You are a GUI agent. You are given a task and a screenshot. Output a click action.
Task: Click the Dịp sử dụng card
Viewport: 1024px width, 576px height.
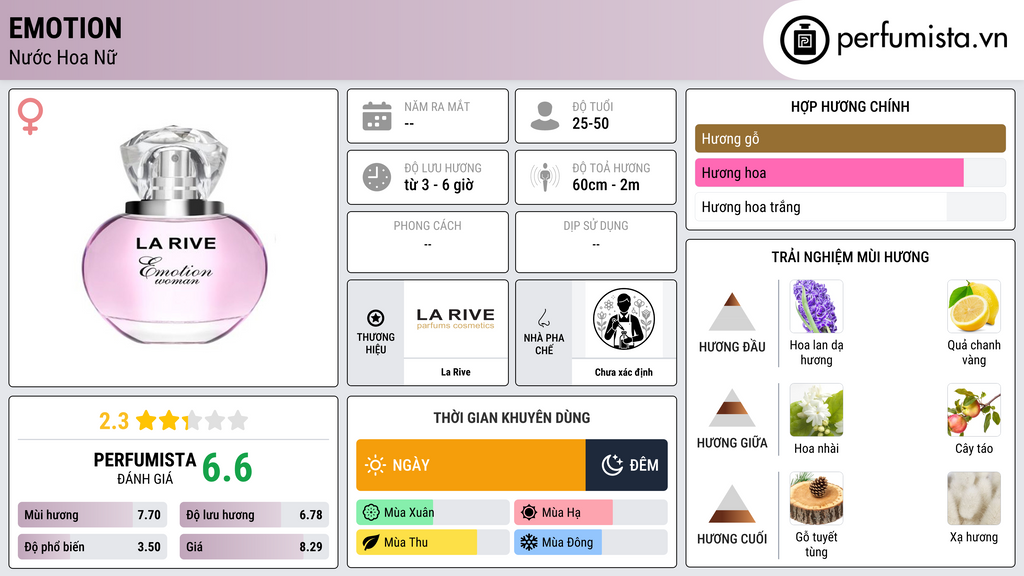pos(596,242)
